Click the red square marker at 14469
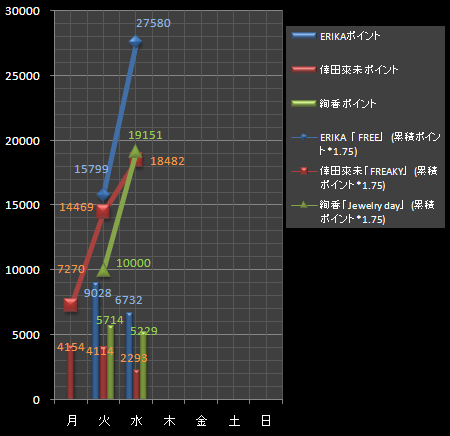Image resolution: width=450 pixels, height=436 pixels. click(x=103, y=211)
